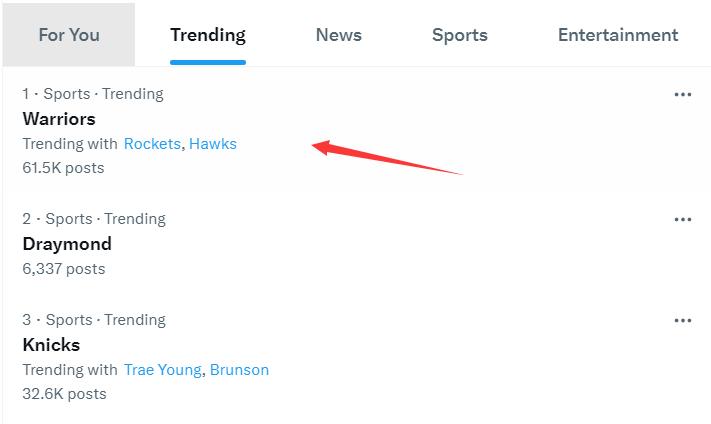Click the 32.6K posts count

pyautogui.click(x=64, y=394)
